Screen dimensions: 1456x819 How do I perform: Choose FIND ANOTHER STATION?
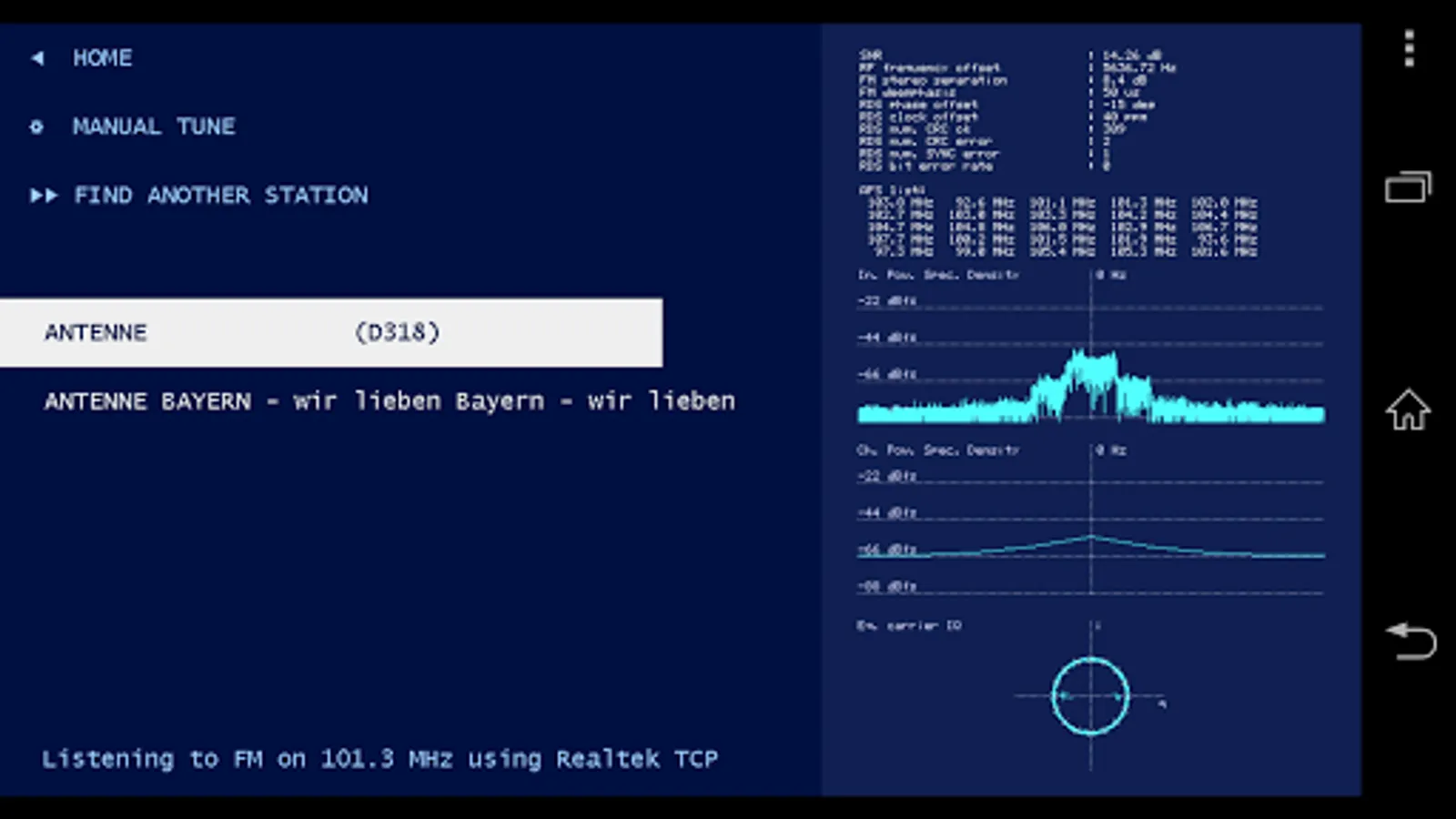(221, 196)
